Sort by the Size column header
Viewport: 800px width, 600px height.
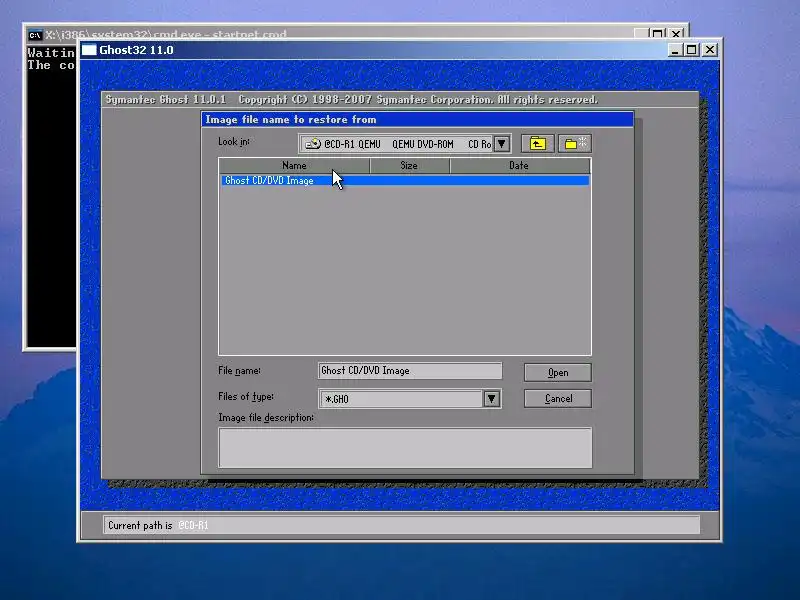[409, 165]
